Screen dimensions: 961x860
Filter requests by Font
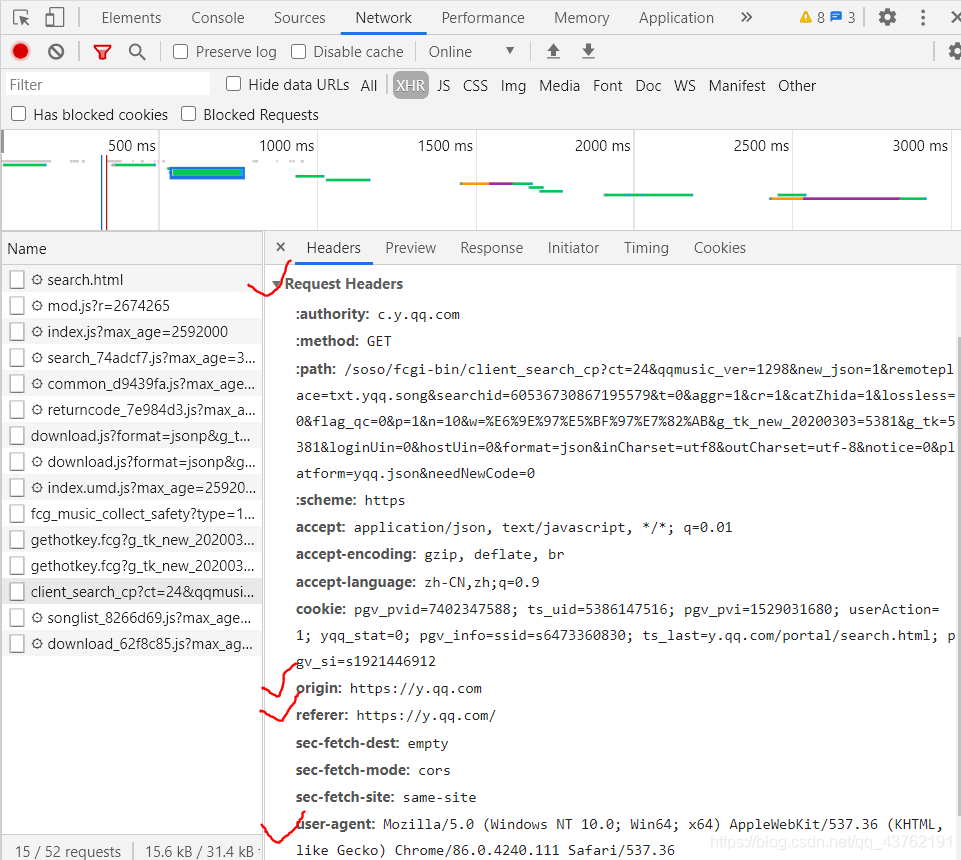607,86
